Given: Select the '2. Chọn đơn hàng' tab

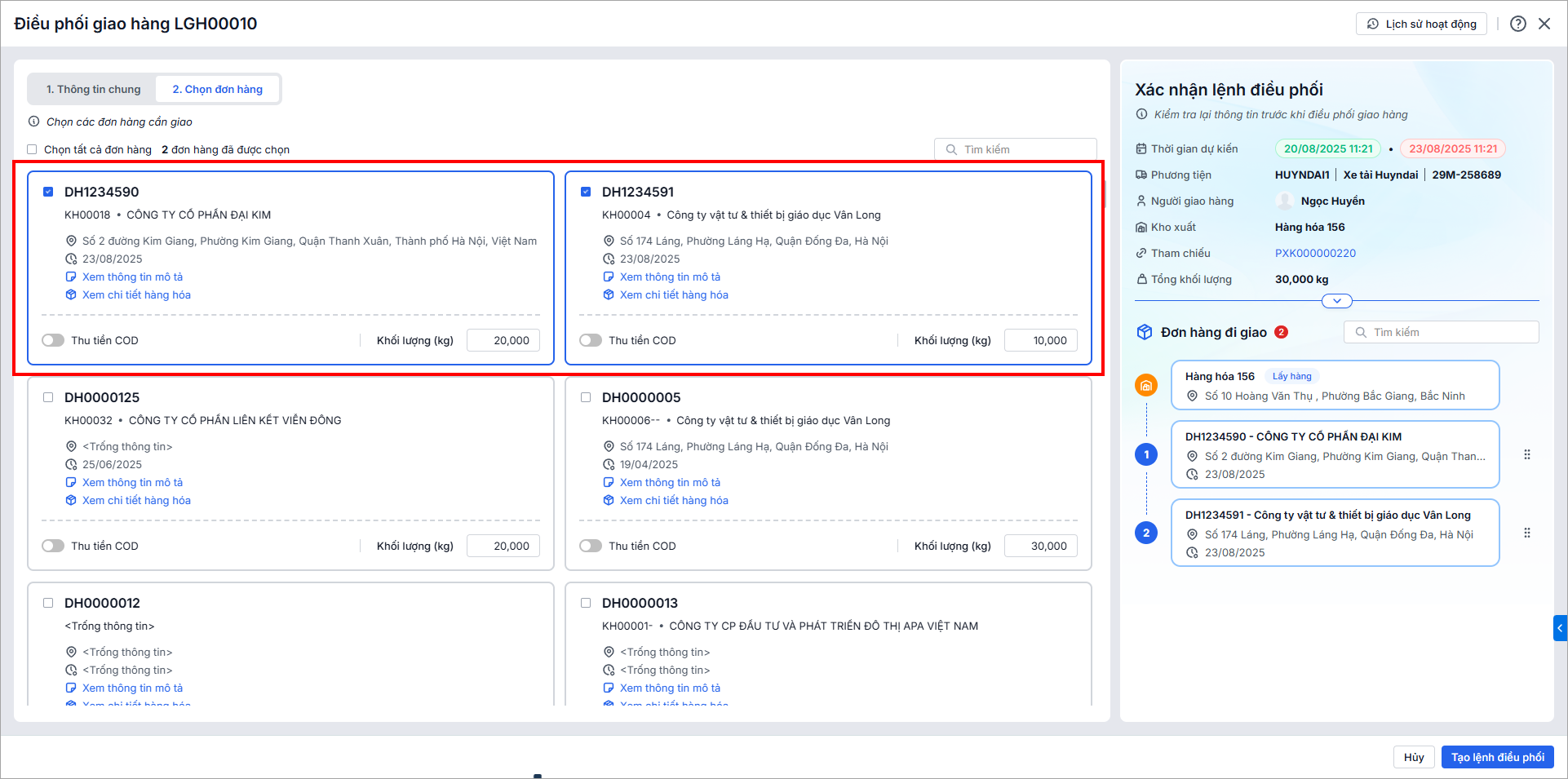Looking at the screenshot, I should point(217,89).
